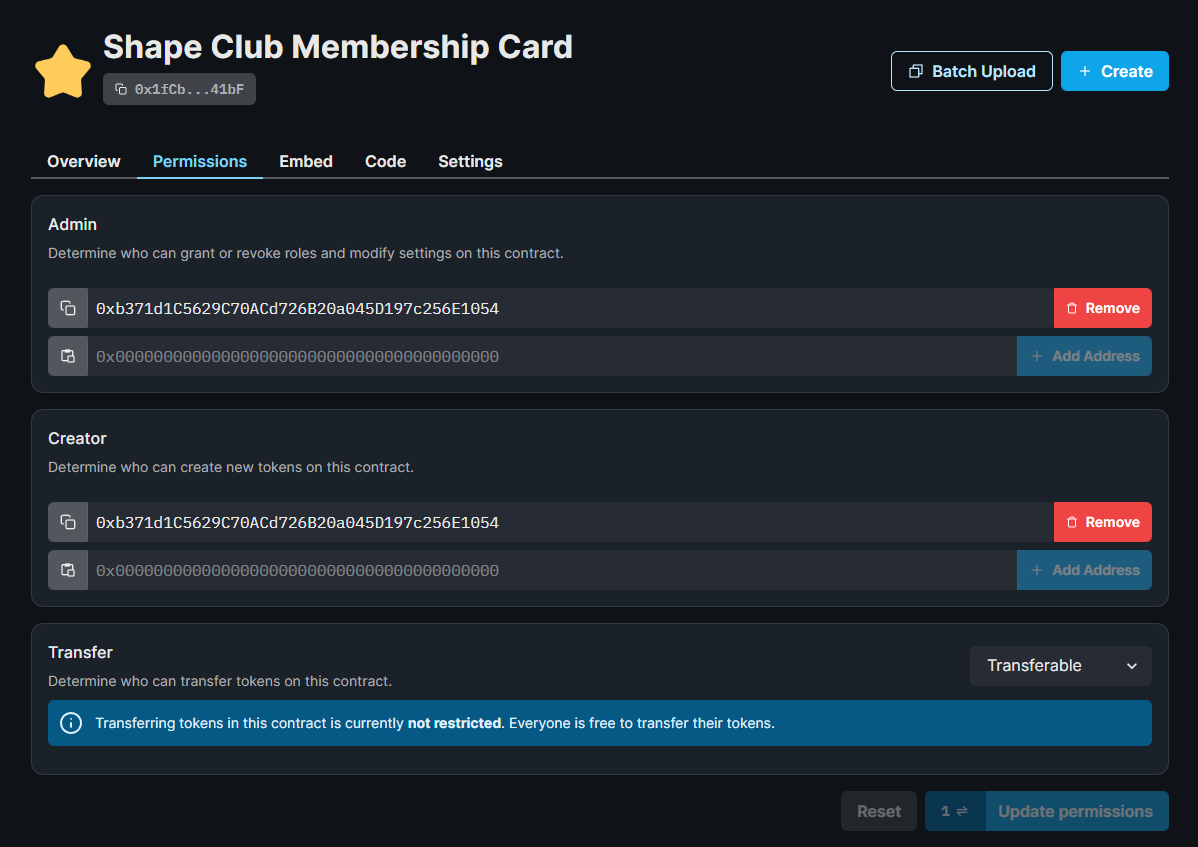Click the Batch Upload button
1198x847 pixels.
pos(971,71)
